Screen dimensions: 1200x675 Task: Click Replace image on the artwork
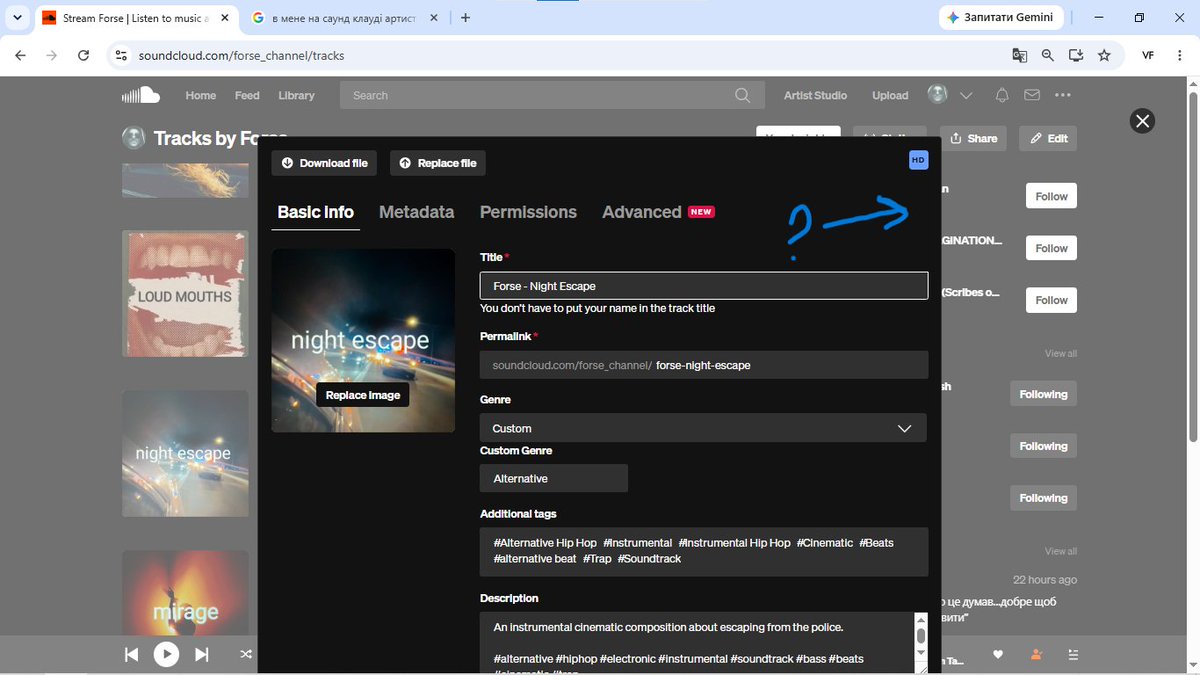coord(363,395)
